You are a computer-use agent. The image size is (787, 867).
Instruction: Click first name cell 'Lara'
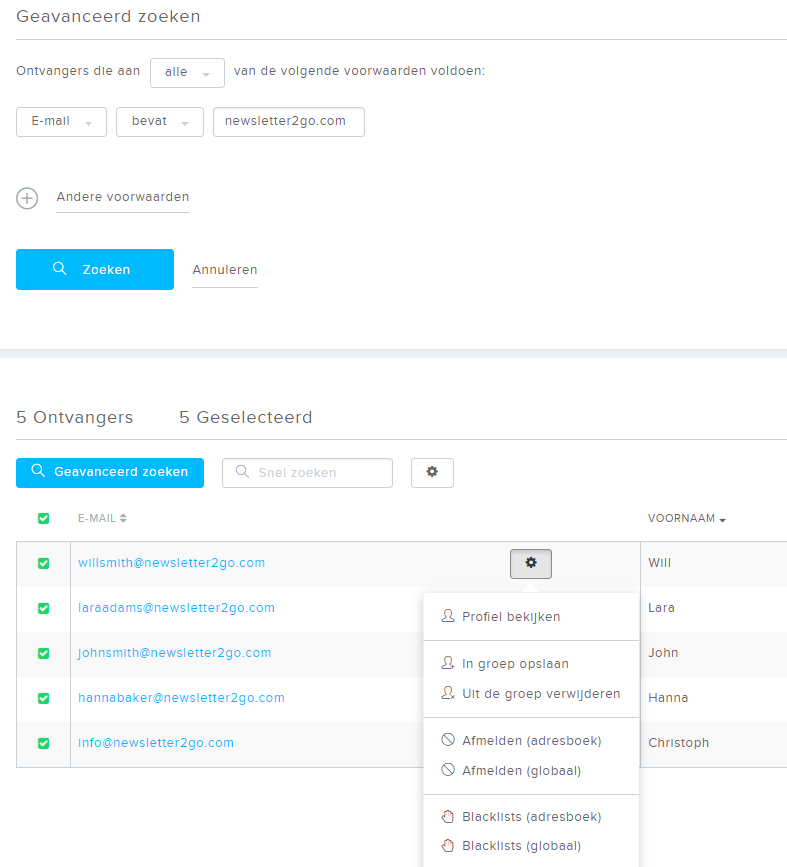tap(661, 608)
